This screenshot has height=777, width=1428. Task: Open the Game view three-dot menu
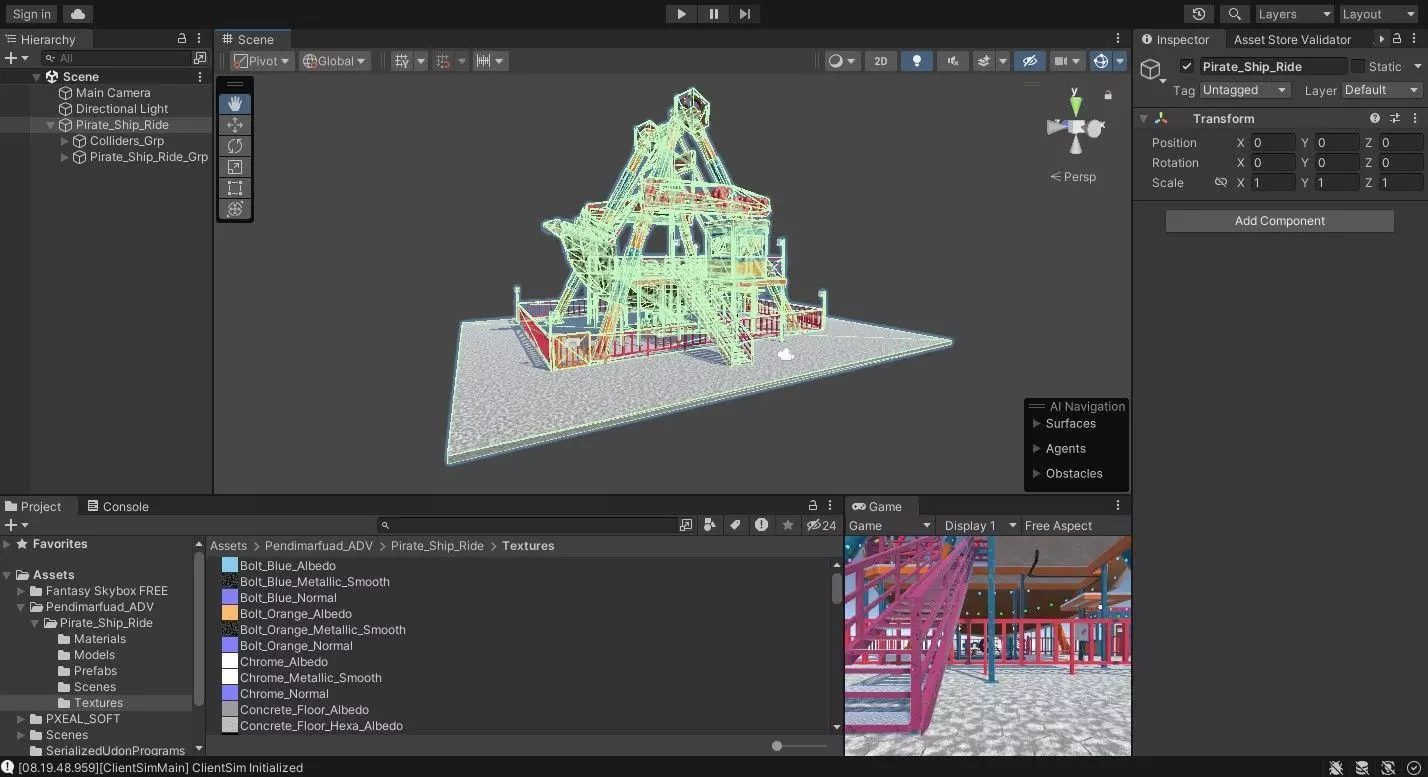click(1119, 506)
